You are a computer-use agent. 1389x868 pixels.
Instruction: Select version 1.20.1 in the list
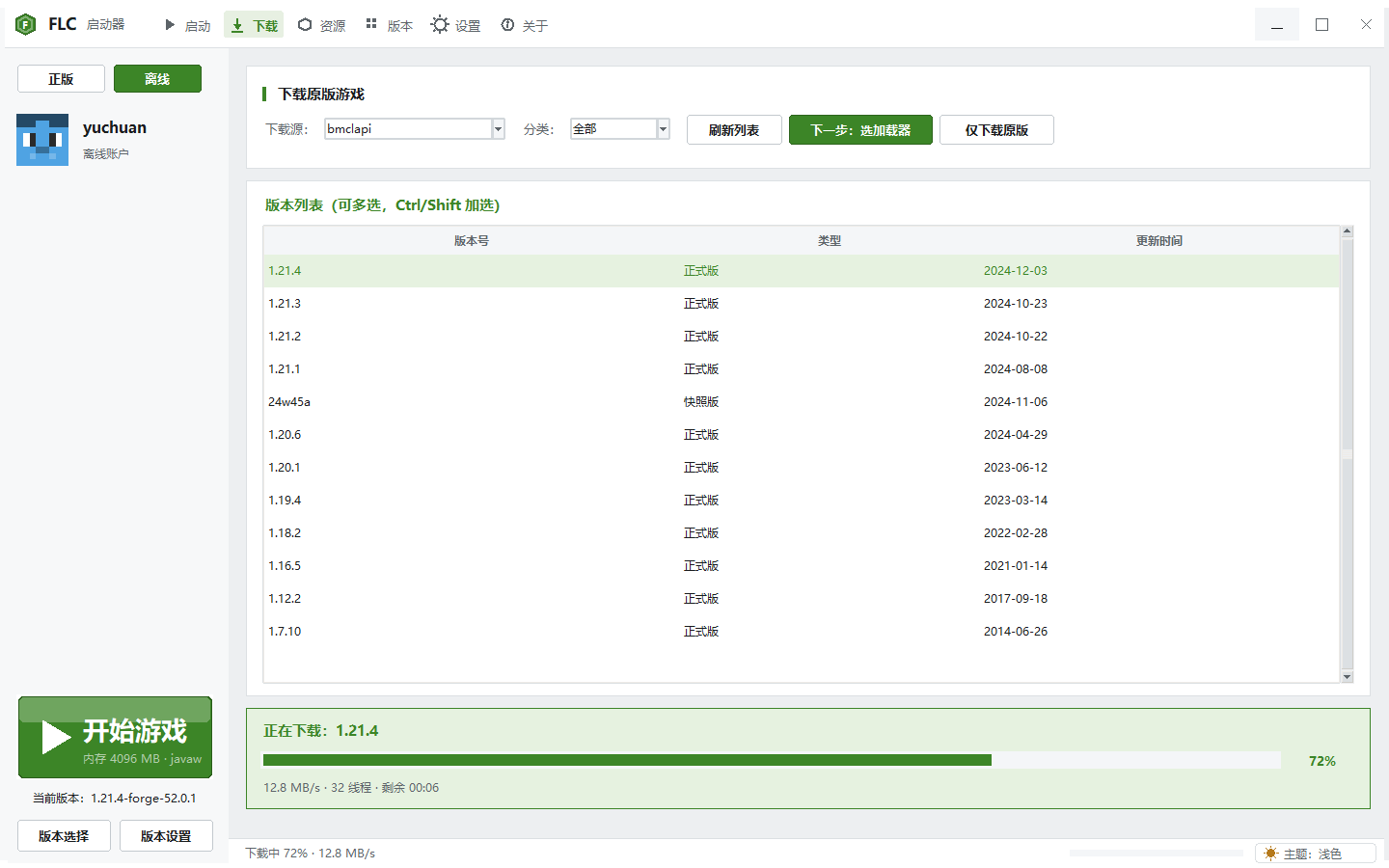tap(801, 468)
